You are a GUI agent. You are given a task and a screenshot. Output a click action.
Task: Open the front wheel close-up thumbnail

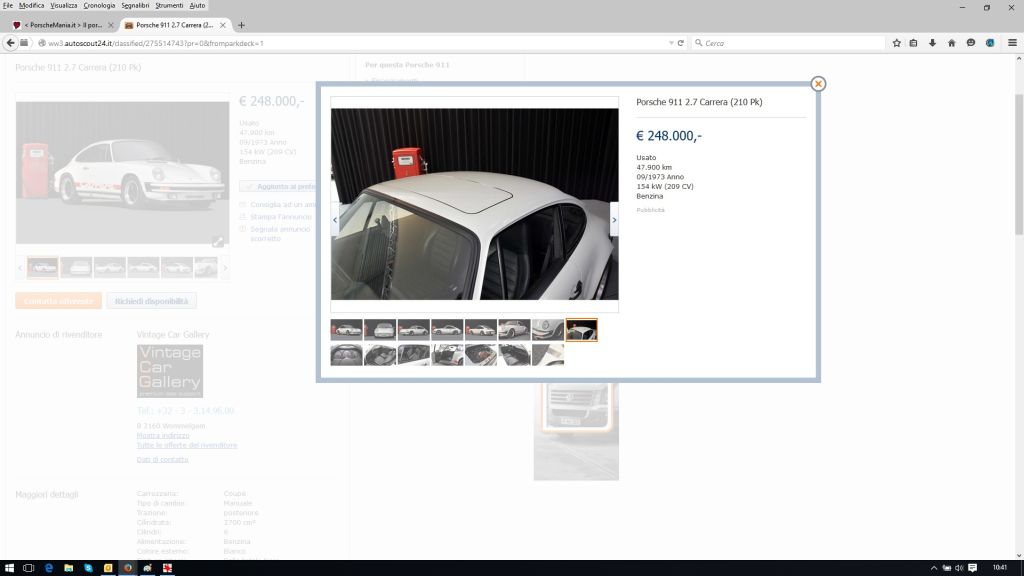(514, 330)
